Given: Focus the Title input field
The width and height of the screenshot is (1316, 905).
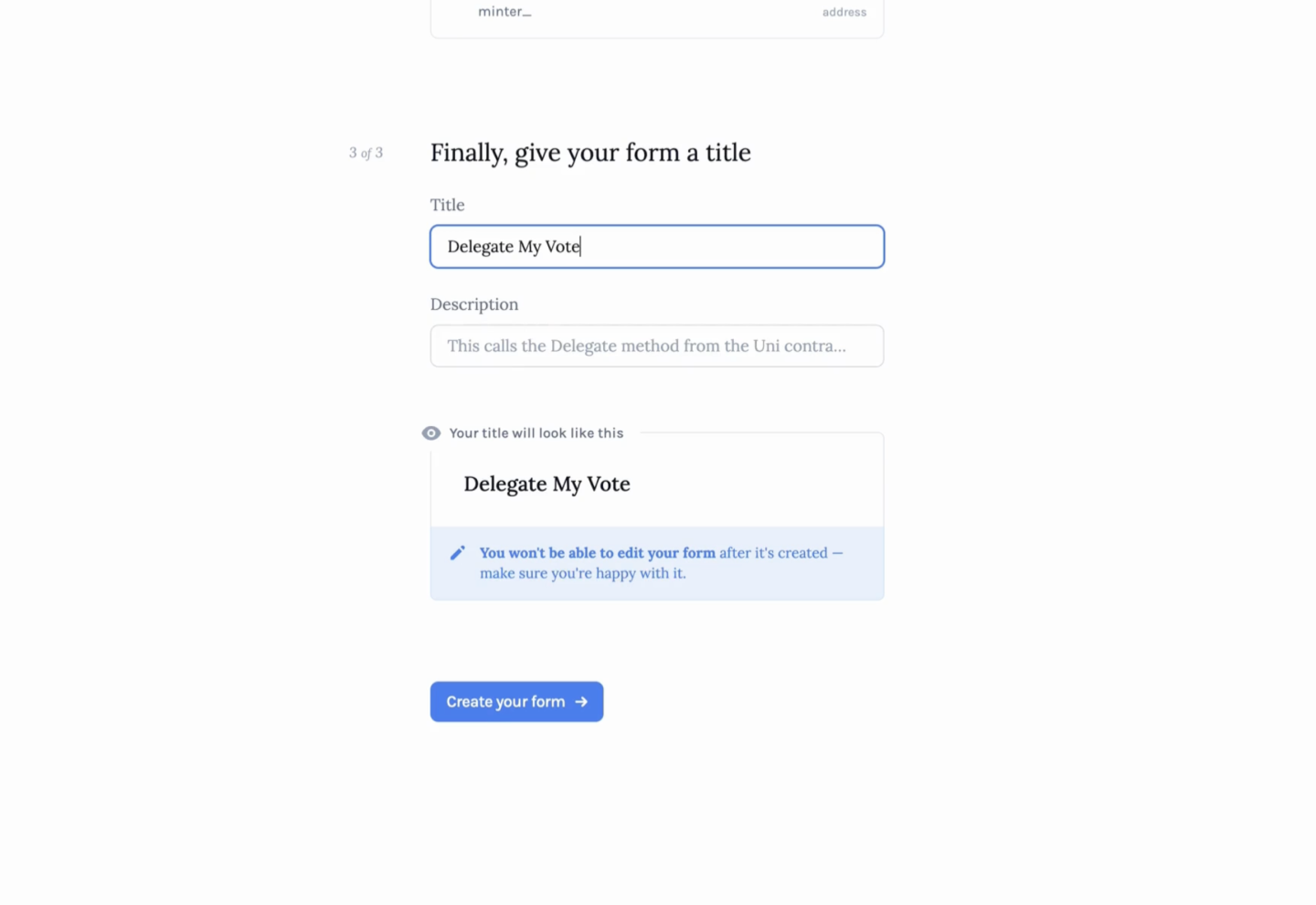Looking at the screenshot, I should pos(657,247).
